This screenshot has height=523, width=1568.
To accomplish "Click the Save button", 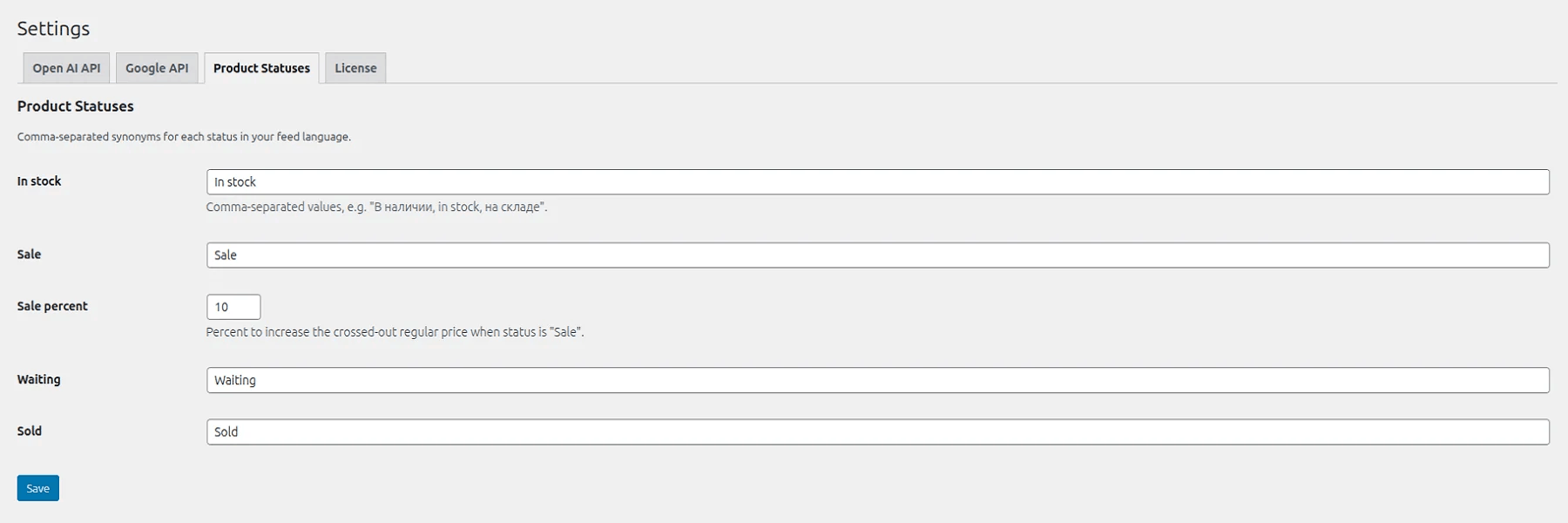I will (x=37, y=488).
